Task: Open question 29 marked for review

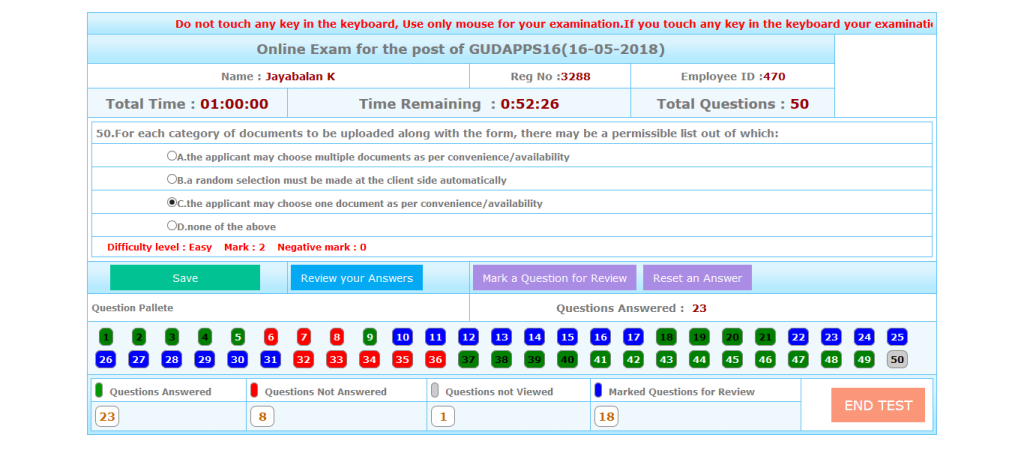Action: [204, 359]
